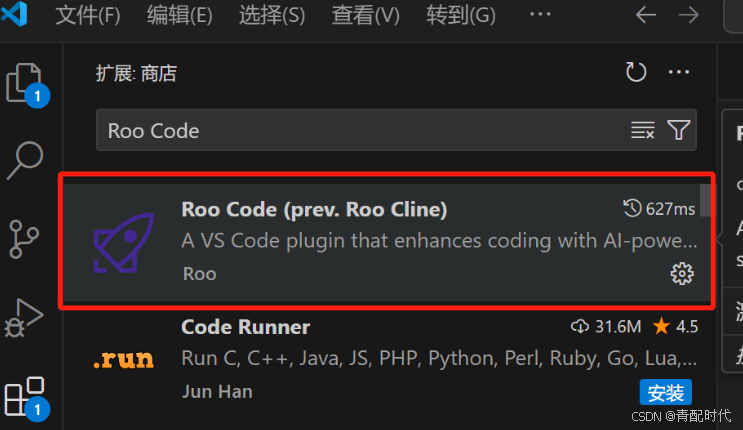Focus the Roo Code search field

[396, 130]
